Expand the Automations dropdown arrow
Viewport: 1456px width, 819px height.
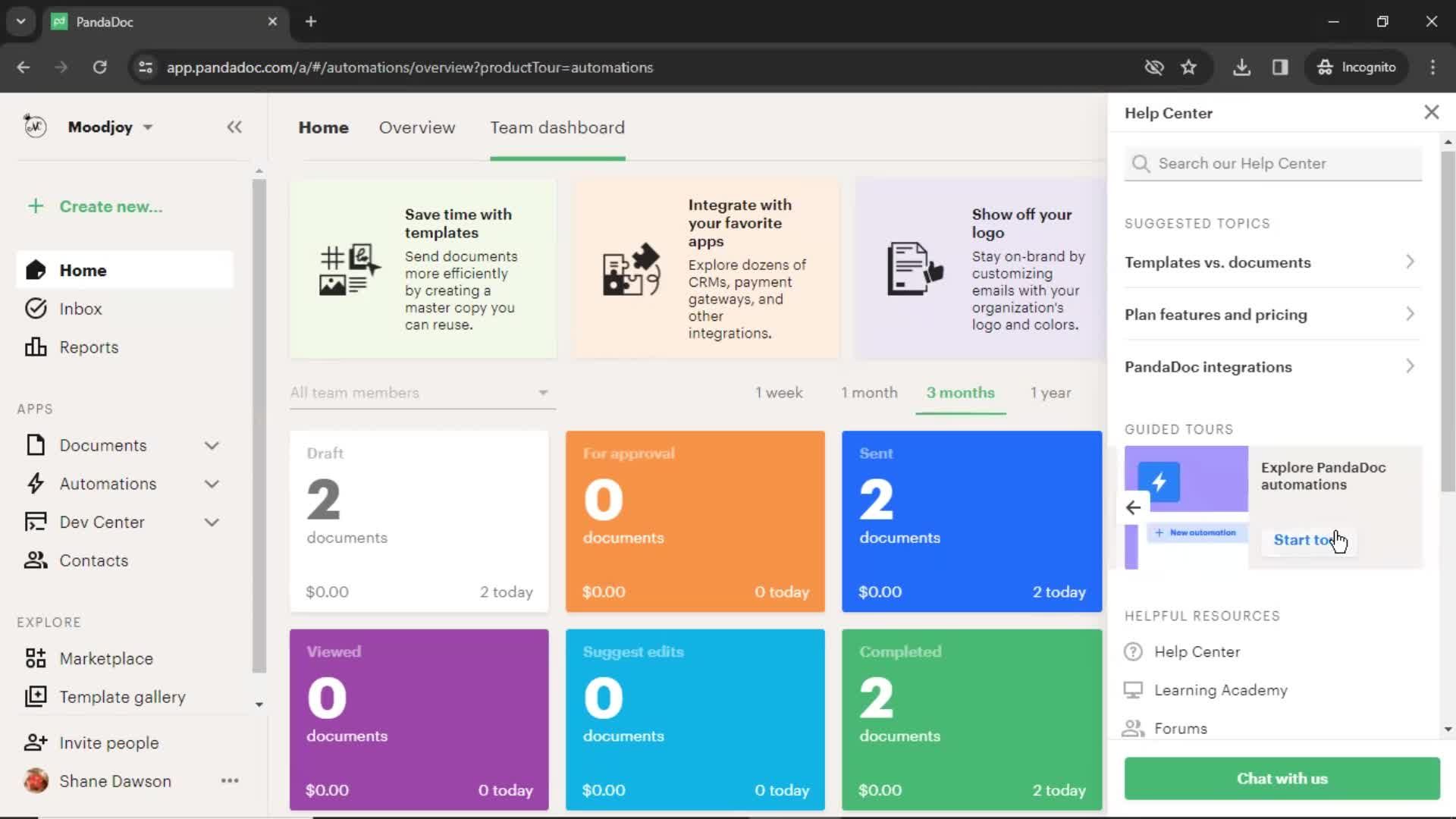tap(212, 483)
